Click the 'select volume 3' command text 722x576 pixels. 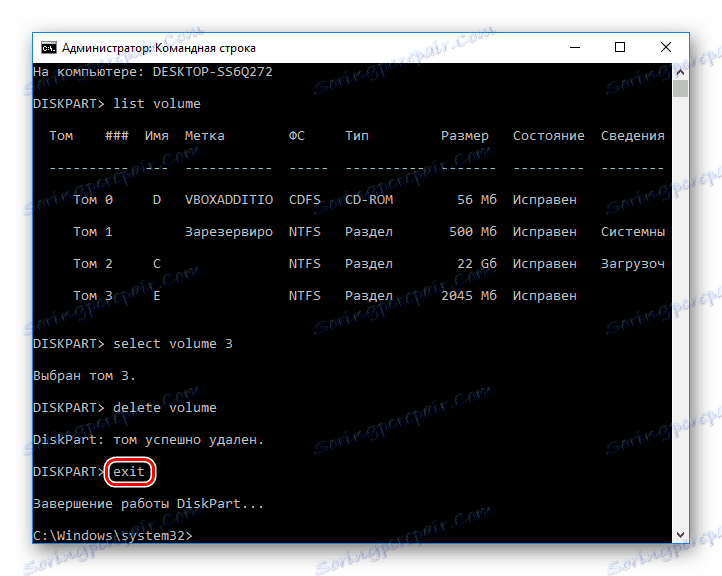173,344
